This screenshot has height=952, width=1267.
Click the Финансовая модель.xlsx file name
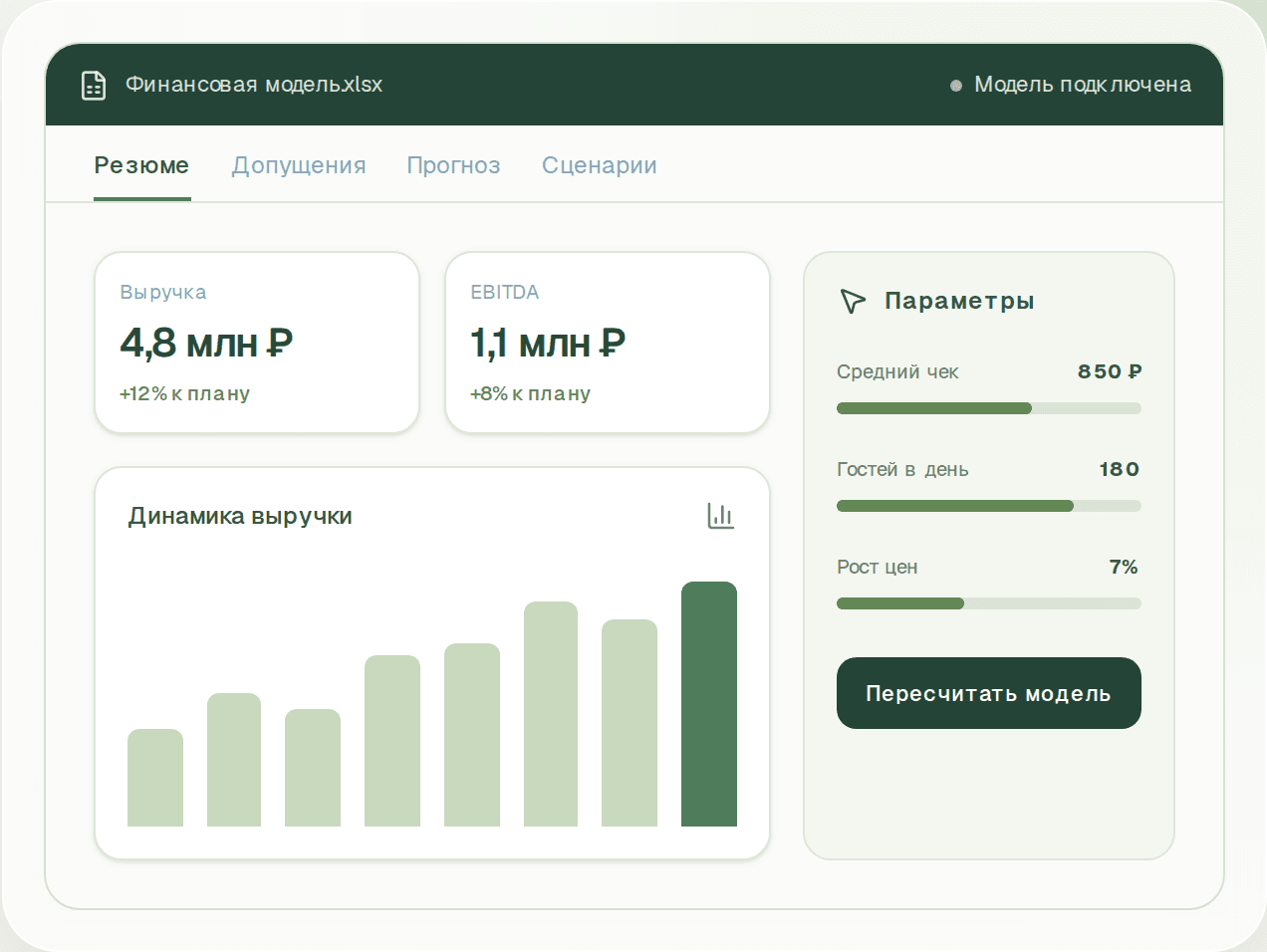[254, 85]
